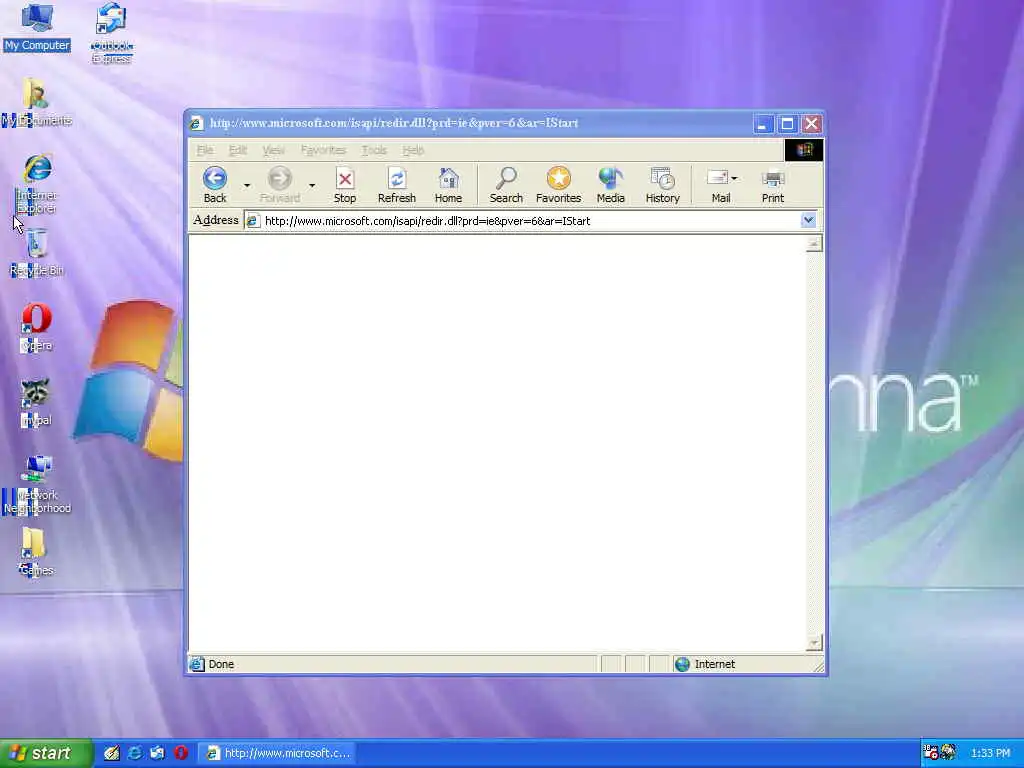Maximize the Internet Explorer window
This screenshot has width=1024, height=768.
[787, 123]
